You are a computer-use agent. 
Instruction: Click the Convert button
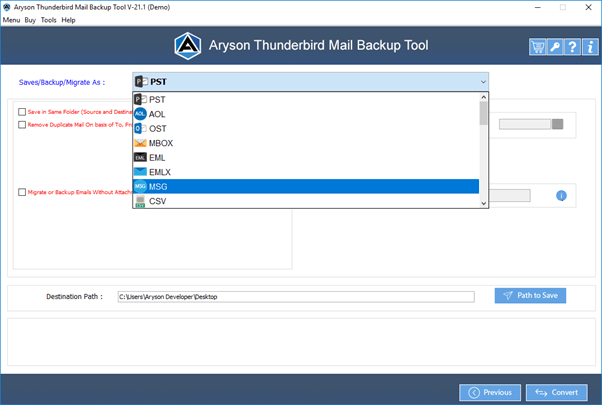557,392
